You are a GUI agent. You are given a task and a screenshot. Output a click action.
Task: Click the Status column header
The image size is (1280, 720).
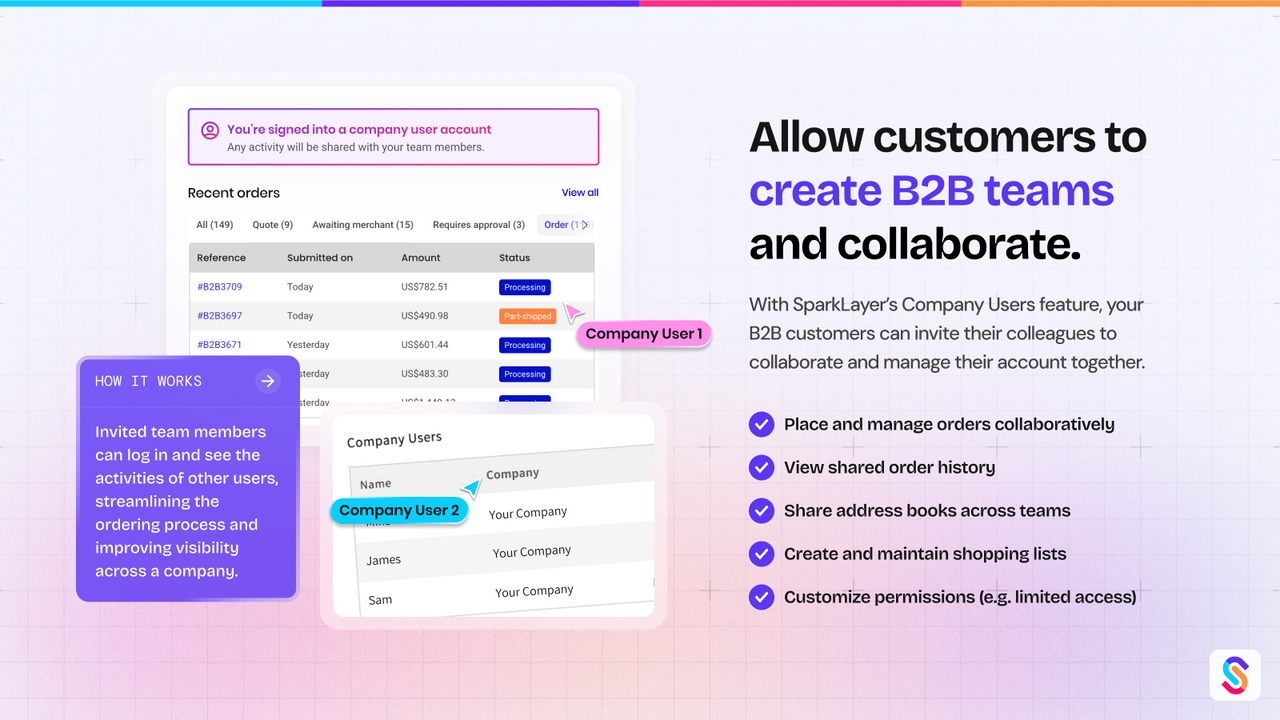tap(514, 258)
